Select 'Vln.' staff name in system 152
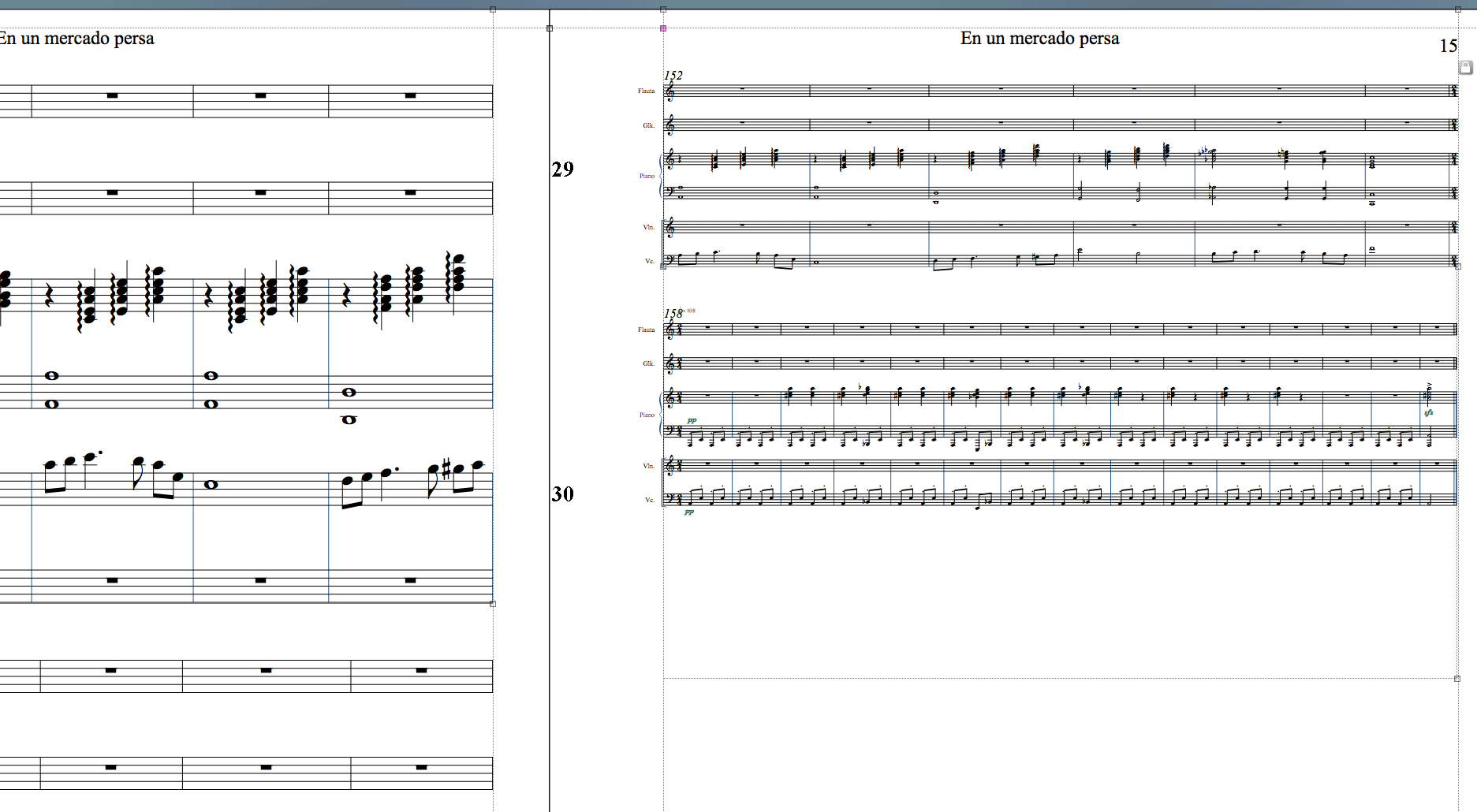 [x=649, y=227]
